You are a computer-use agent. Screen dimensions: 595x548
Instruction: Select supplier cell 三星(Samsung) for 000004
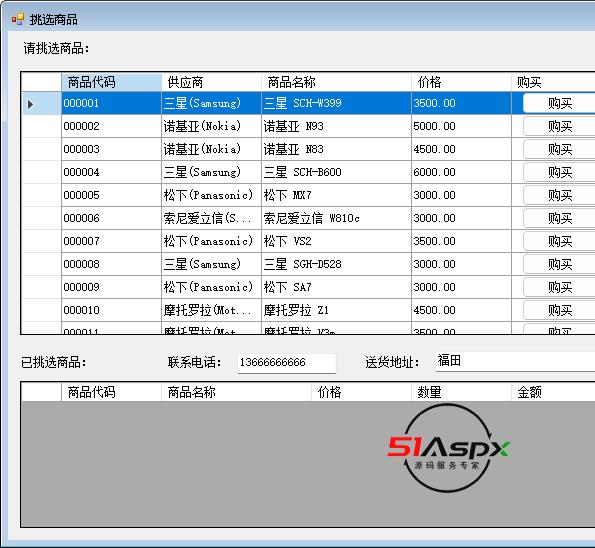pyautogui.click(x=211, y=172)
